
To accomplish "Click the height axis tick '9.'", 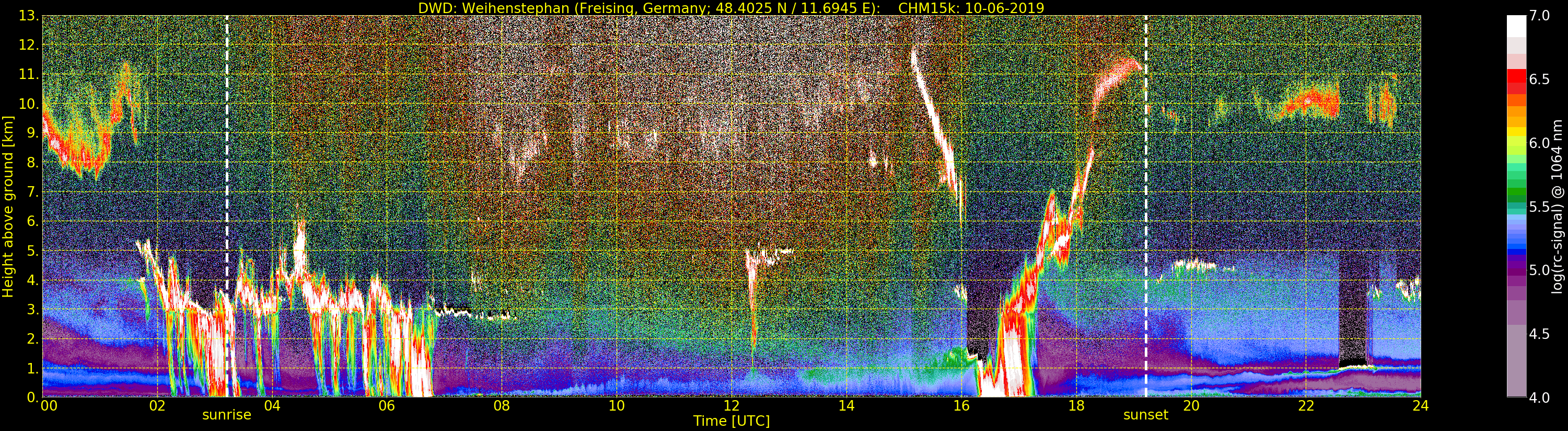I will coord(32,133).
